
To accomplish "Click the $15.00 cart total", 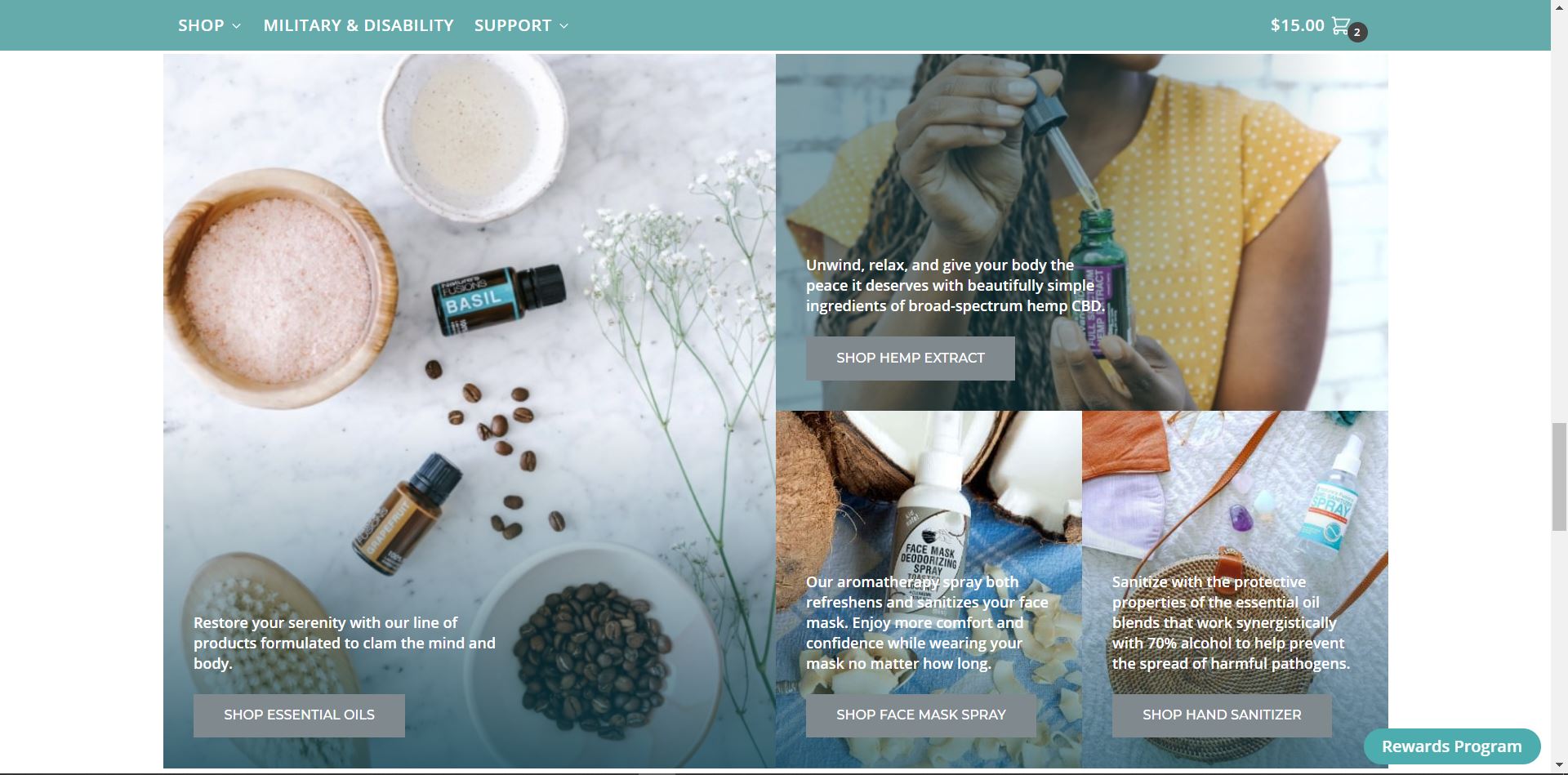I will pyautogui.click(x=1297, y=25).
